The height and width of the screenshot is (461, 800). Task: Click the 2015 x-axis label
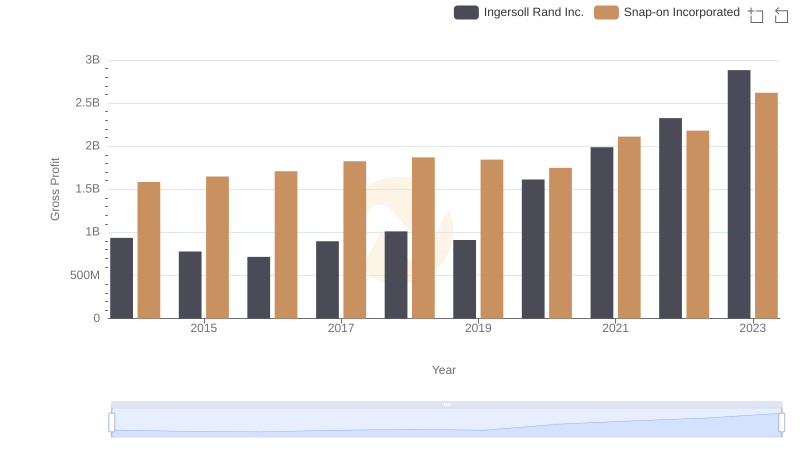(204, 328)
